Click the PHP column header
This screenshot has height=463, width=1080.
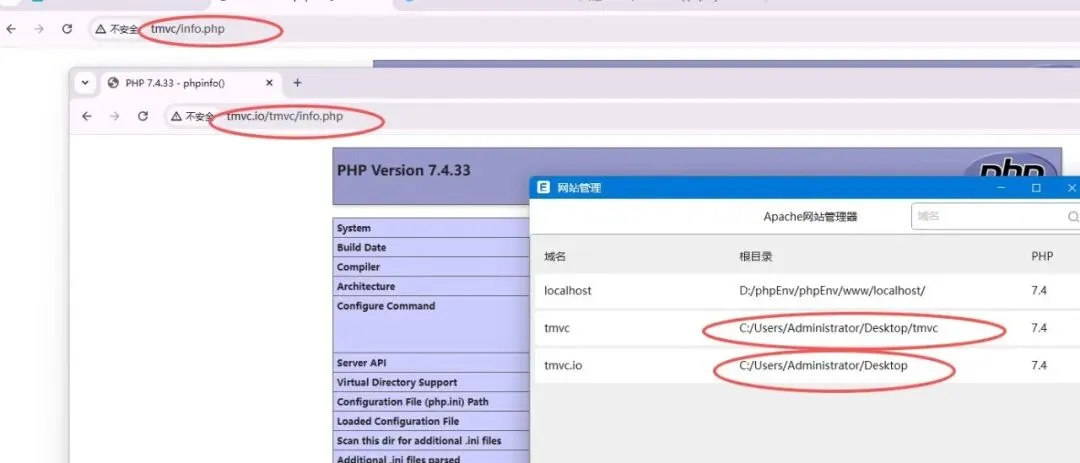(x=1041, y=256)
